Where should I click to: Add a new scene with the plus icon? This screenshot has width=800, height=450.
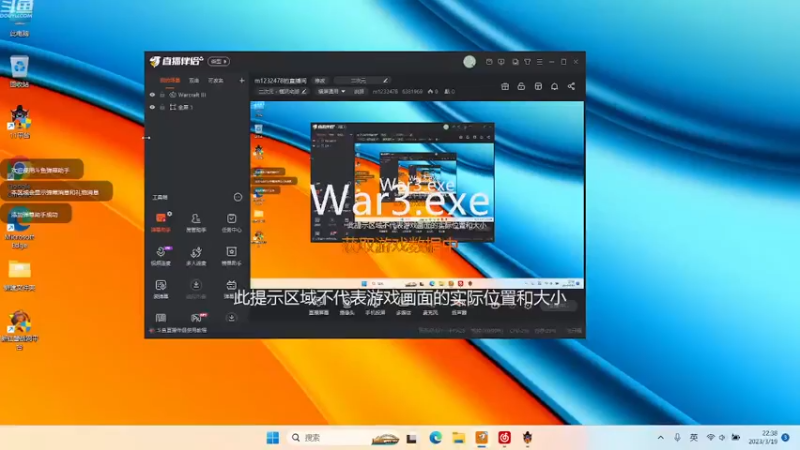click(x=242, y=80)
